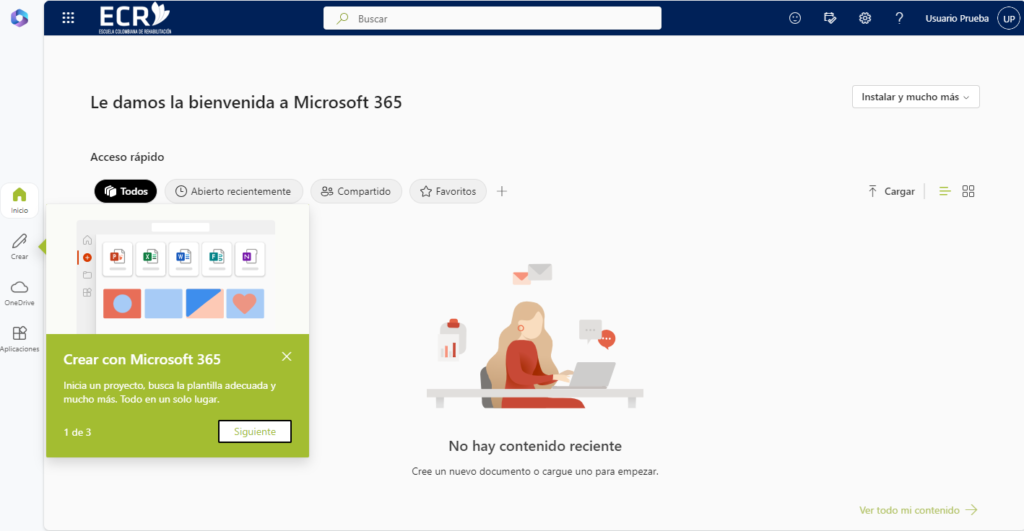Image resolution: width=1024 pixels, height=531 pixels.
Task: Open Aplicaciones in the left sidebar
Action: 19,338
